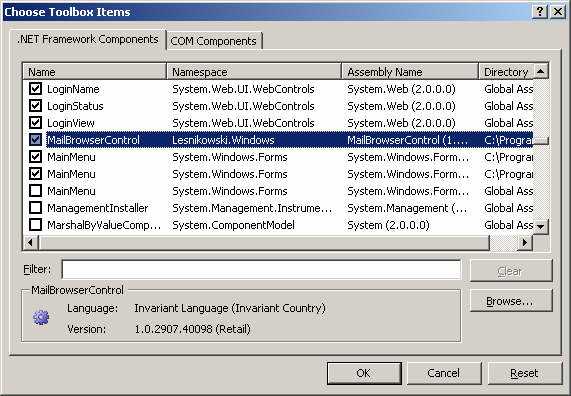Image resolution: width=571 pixels, height=396 pixels.
Task: Uncheck the LoginName checkbox
Action: click(35, 89)
